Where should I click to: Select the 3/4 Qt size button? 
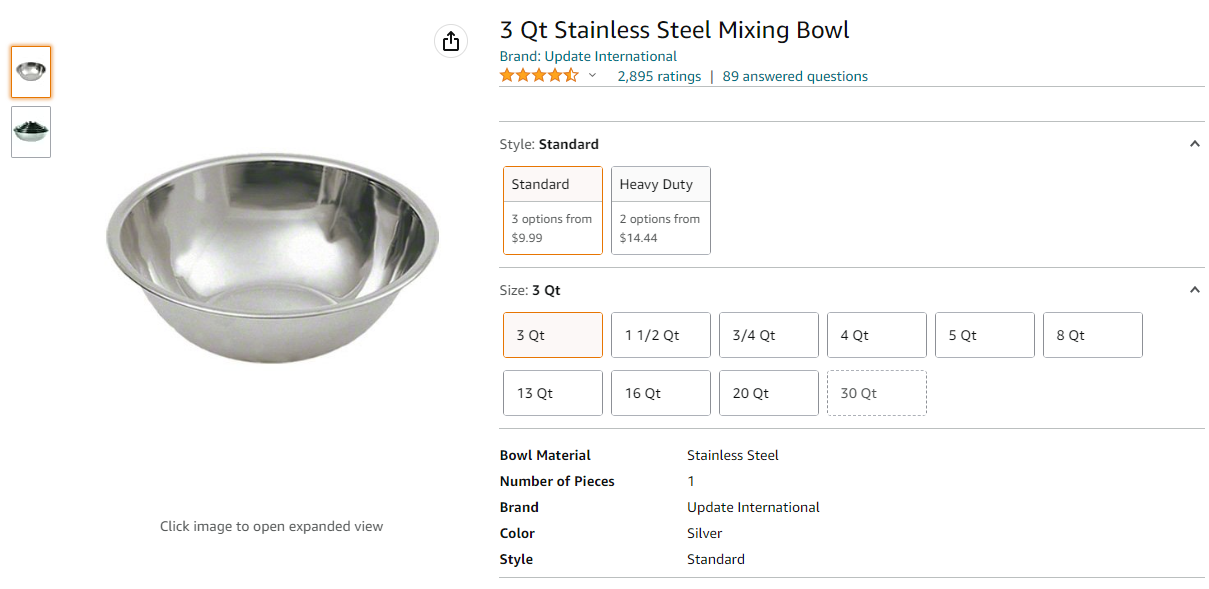coord(769,335)
